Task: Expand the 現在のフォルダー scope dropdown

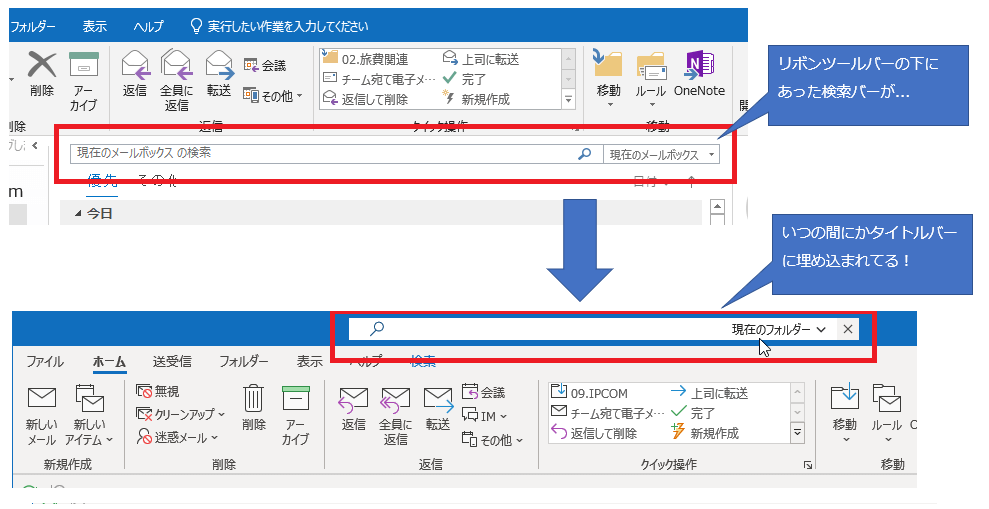Action: (x=779, y=329)
